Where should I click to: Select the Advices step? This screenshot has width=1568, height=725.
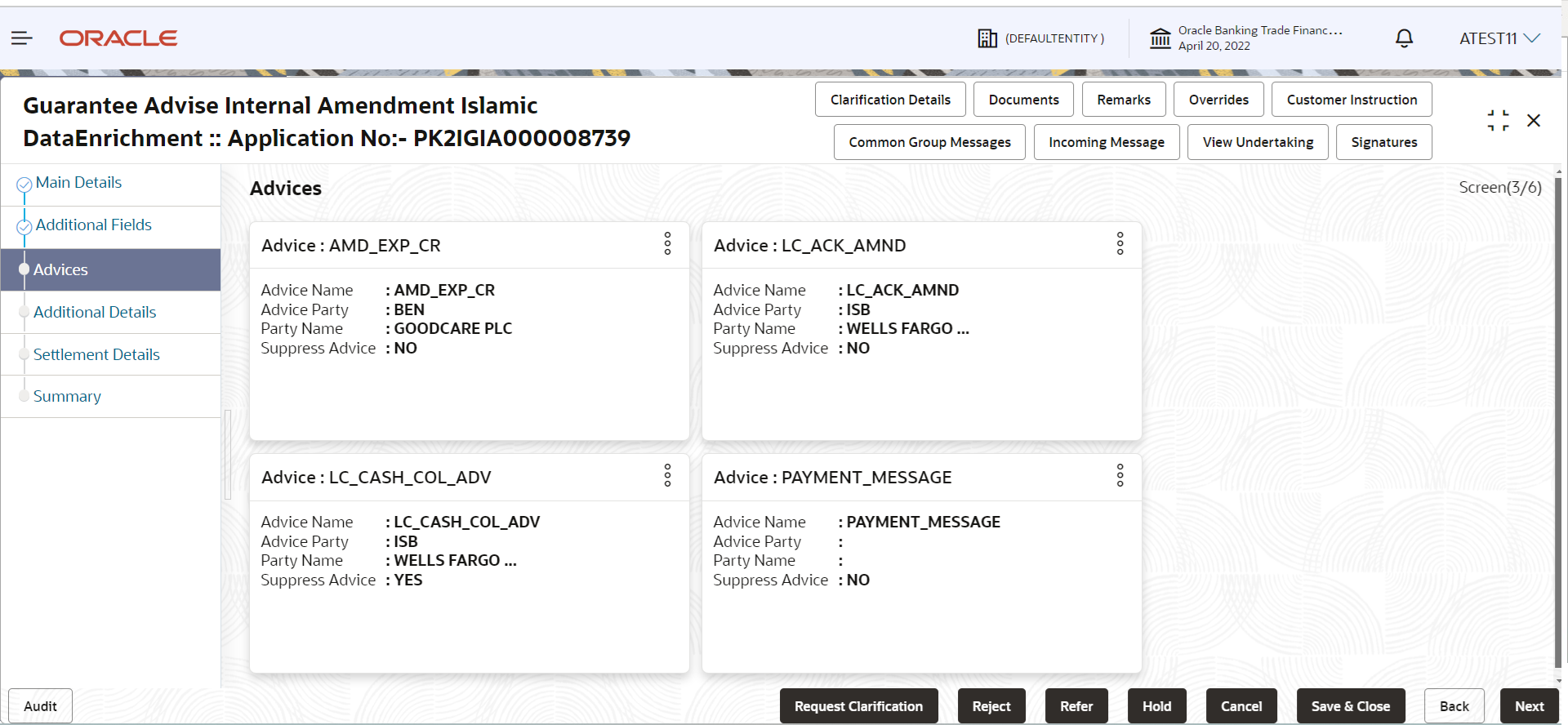click(x=111, y=269)
